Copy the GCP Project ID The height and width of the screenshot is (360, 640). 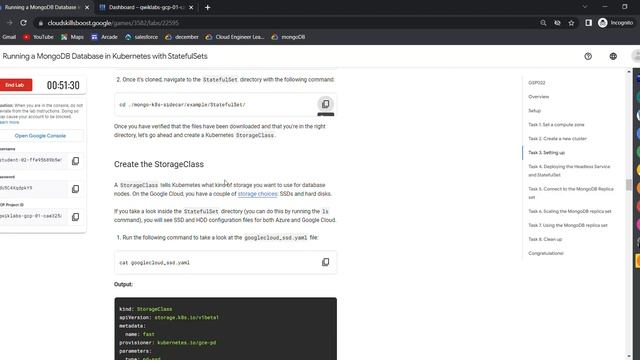pos(76,217)
